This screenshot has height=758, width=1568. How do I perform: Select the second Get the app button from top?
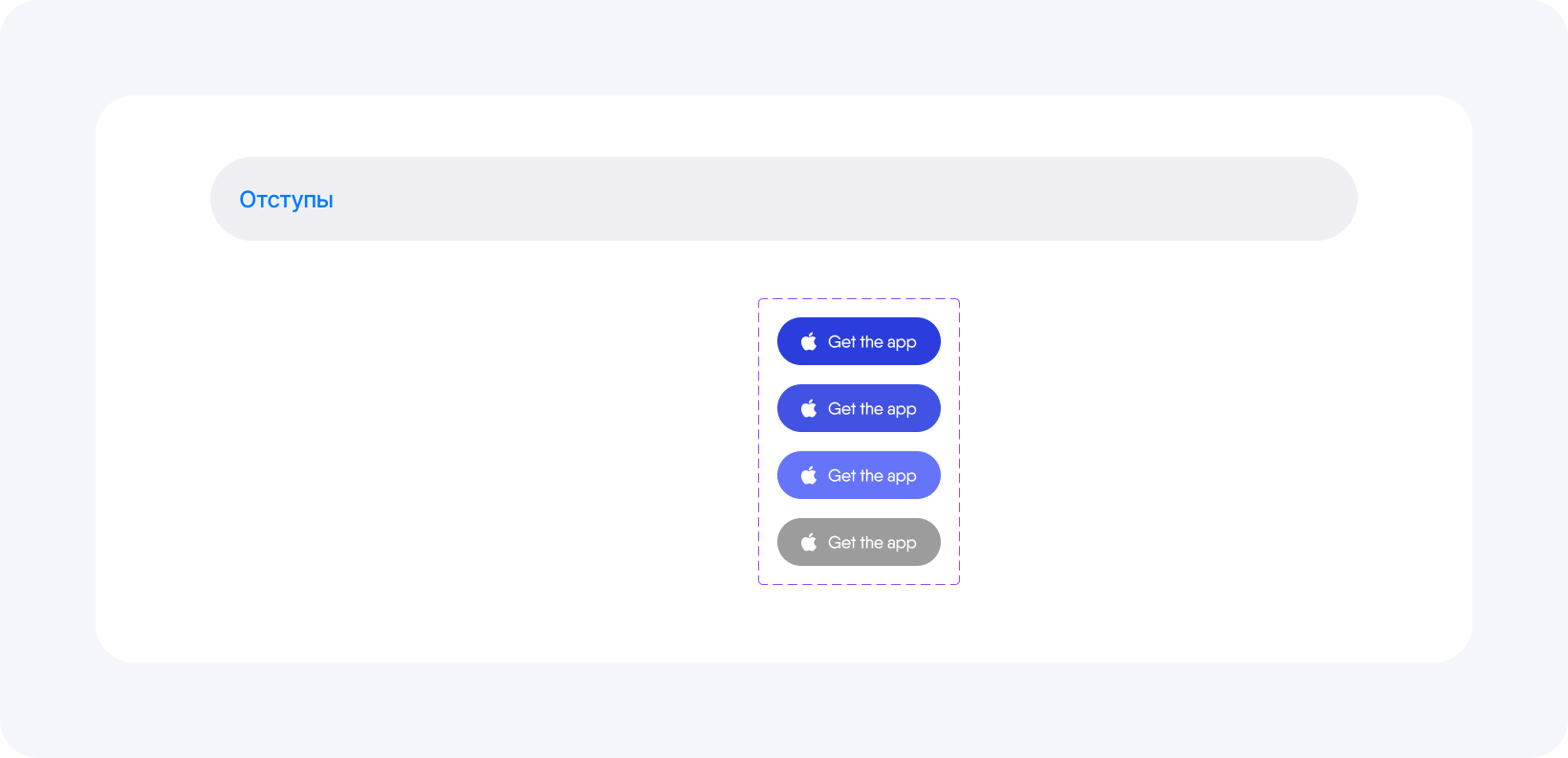click(859, 408)
